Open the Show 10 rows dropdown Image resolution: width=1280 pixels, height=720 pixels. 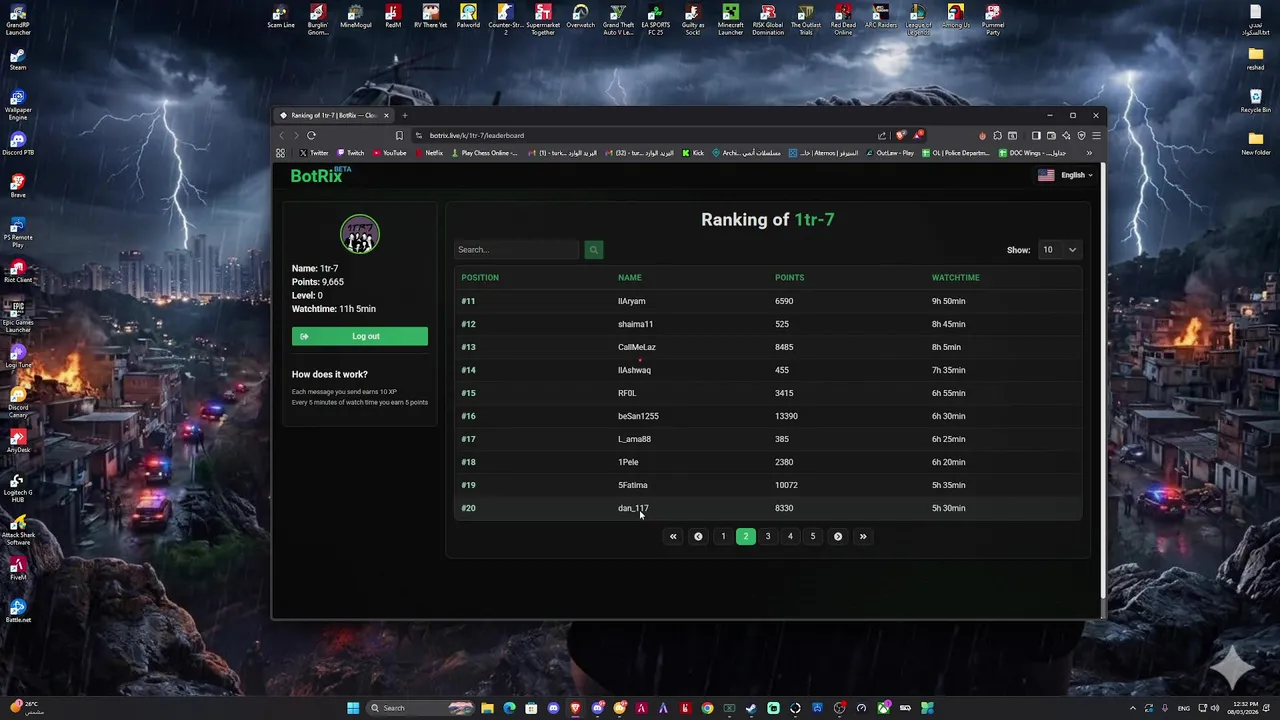tap(1059, 250)
